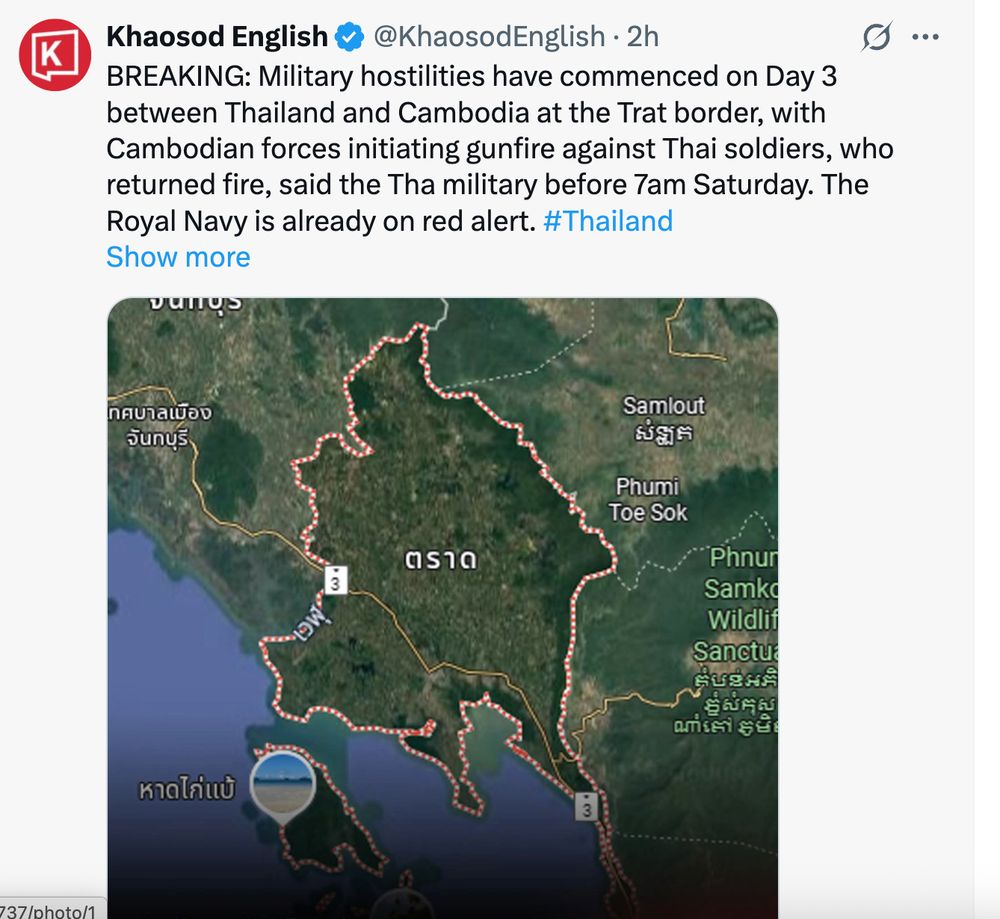Open the Trat map image
The image size is (1000, 919).
click(x=443, y=608)
